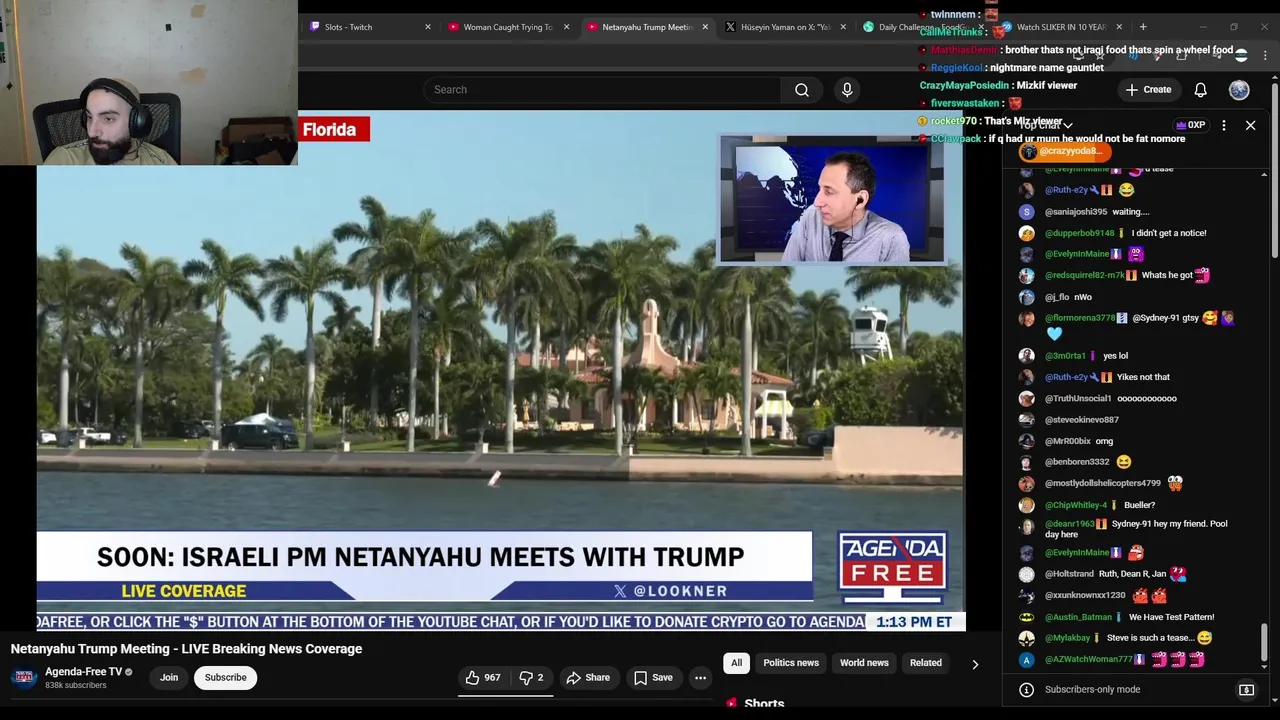1280x720 pixels.
Task: Click the @Austin_Batman chat avatar
Action: [1026, 617]
